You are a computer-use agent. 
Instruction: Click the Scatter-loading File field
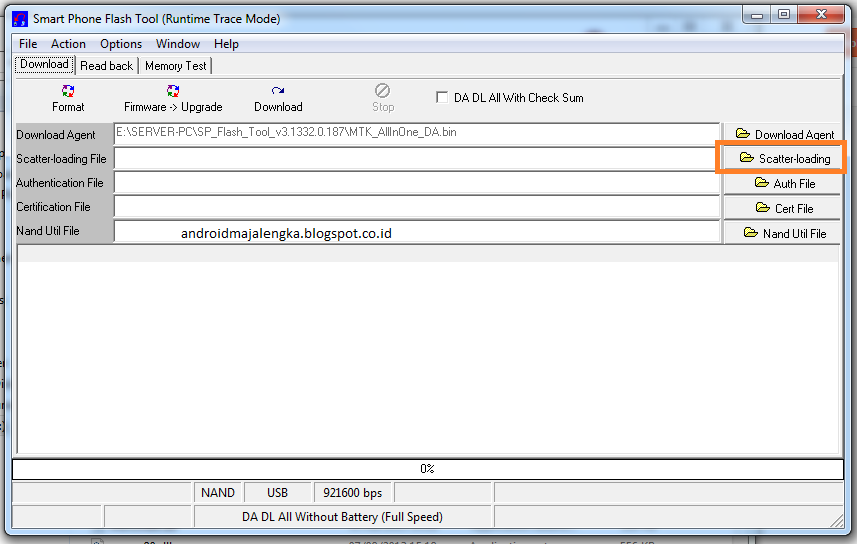pos(416,159)
